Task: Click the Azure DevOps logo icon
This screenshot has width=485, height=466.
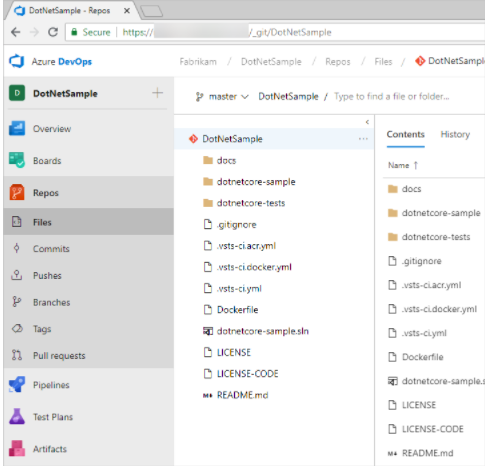Action: coord(17,61)
